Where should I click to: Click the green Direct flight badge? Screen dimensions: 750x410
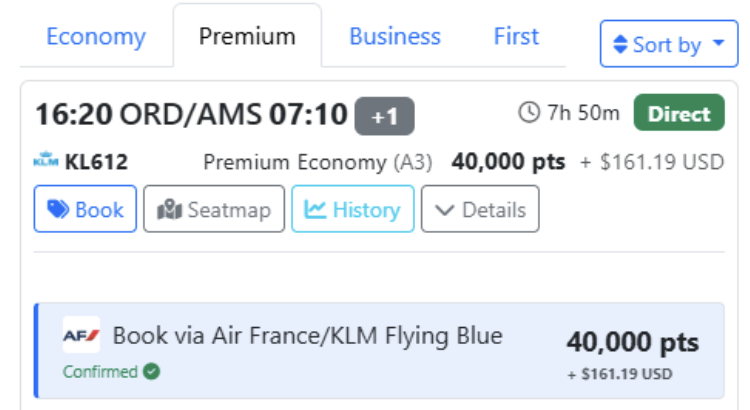(679, 113)
